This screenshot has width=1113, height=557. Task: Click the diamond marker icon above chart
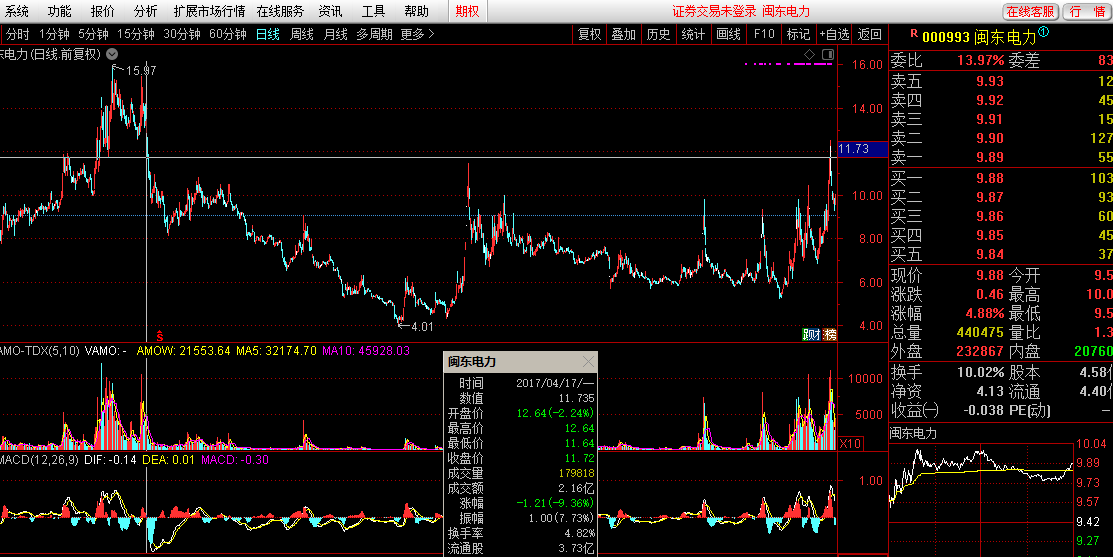[809, 55]
